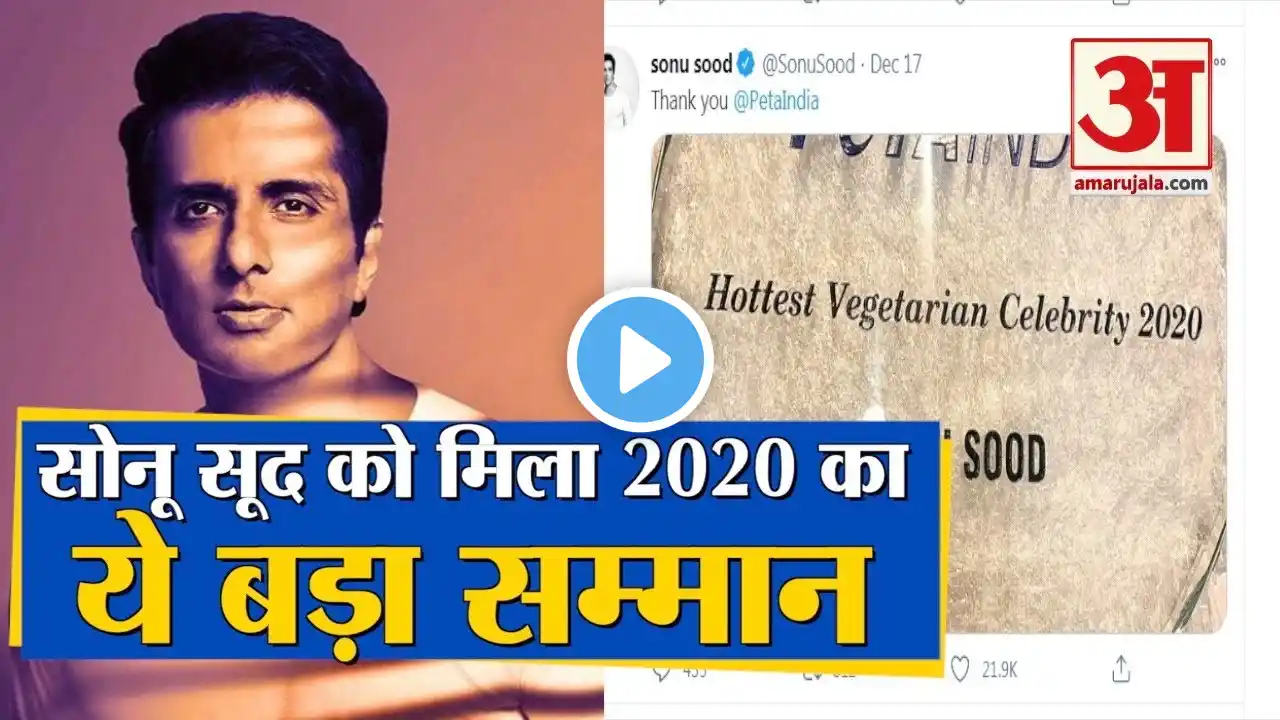Click the retweet icon under the tweet
Viewport: 1280px width, 720px height.
point(815,670)
